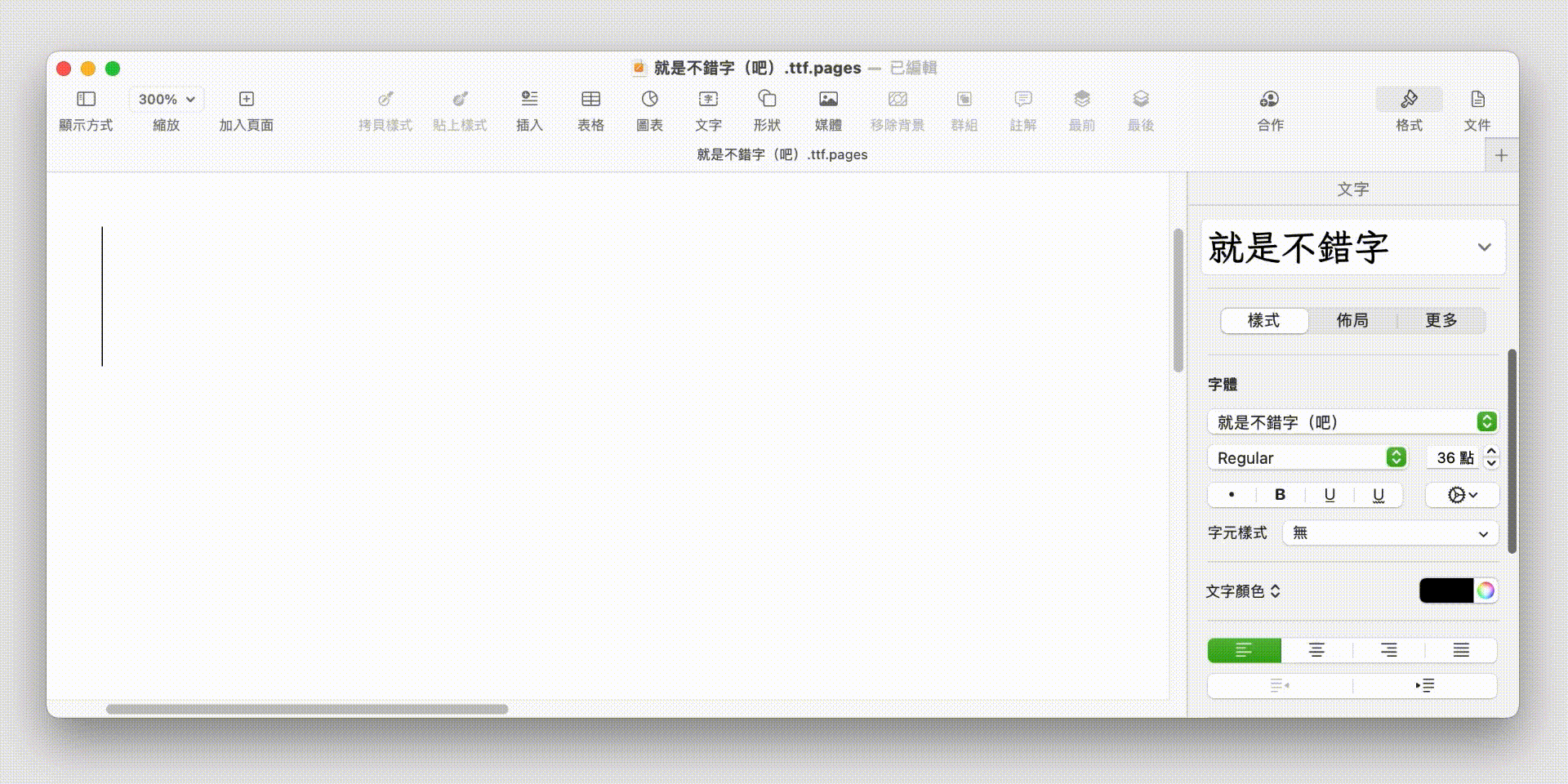The height and width of the screenshot is (784, 1568).
Task: Open the Regular font weight dropdown
Action: click(x=1307, y=457)
